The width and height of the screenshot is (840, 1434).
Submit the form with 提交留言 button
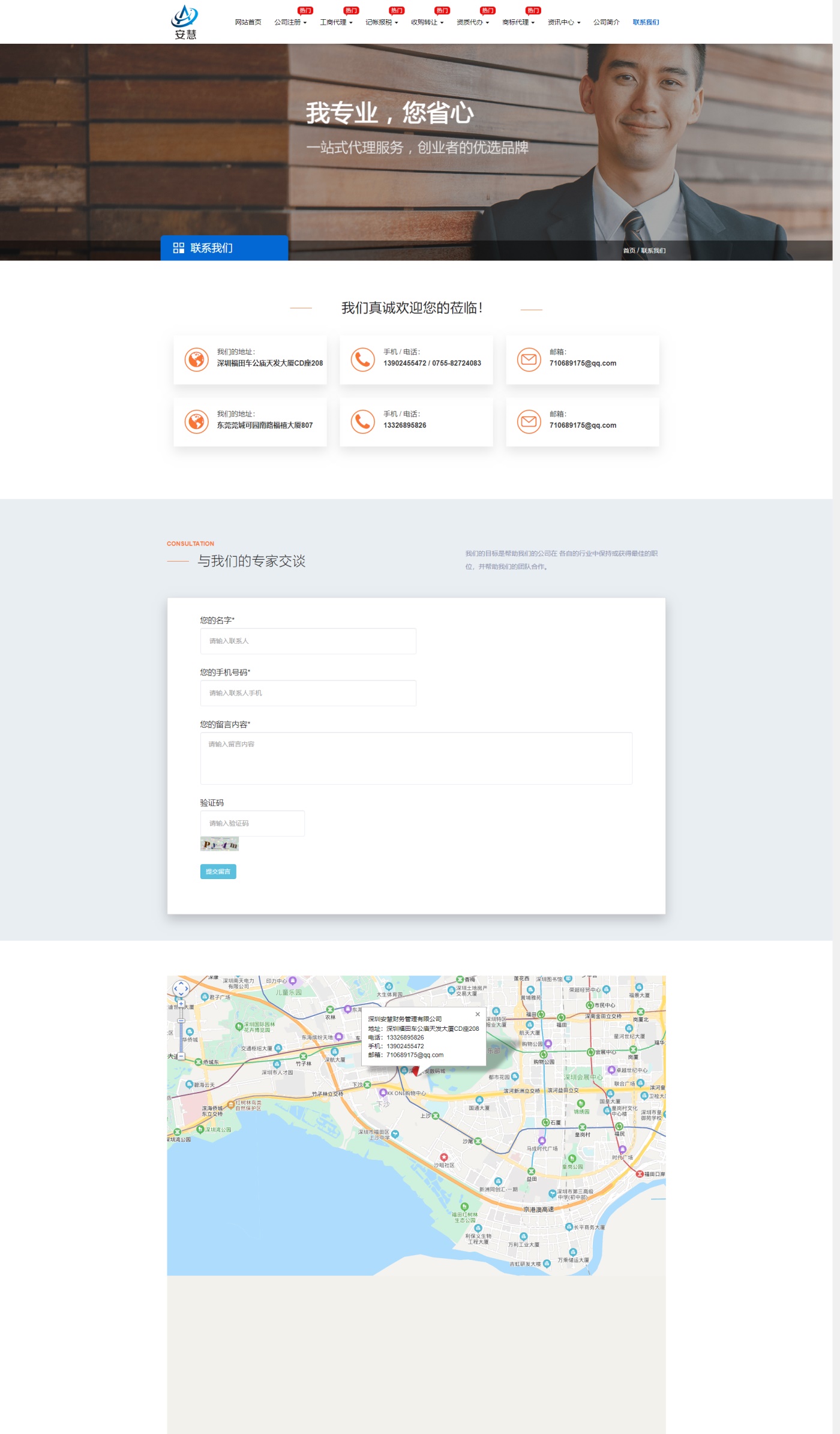[x=218, y=871]
